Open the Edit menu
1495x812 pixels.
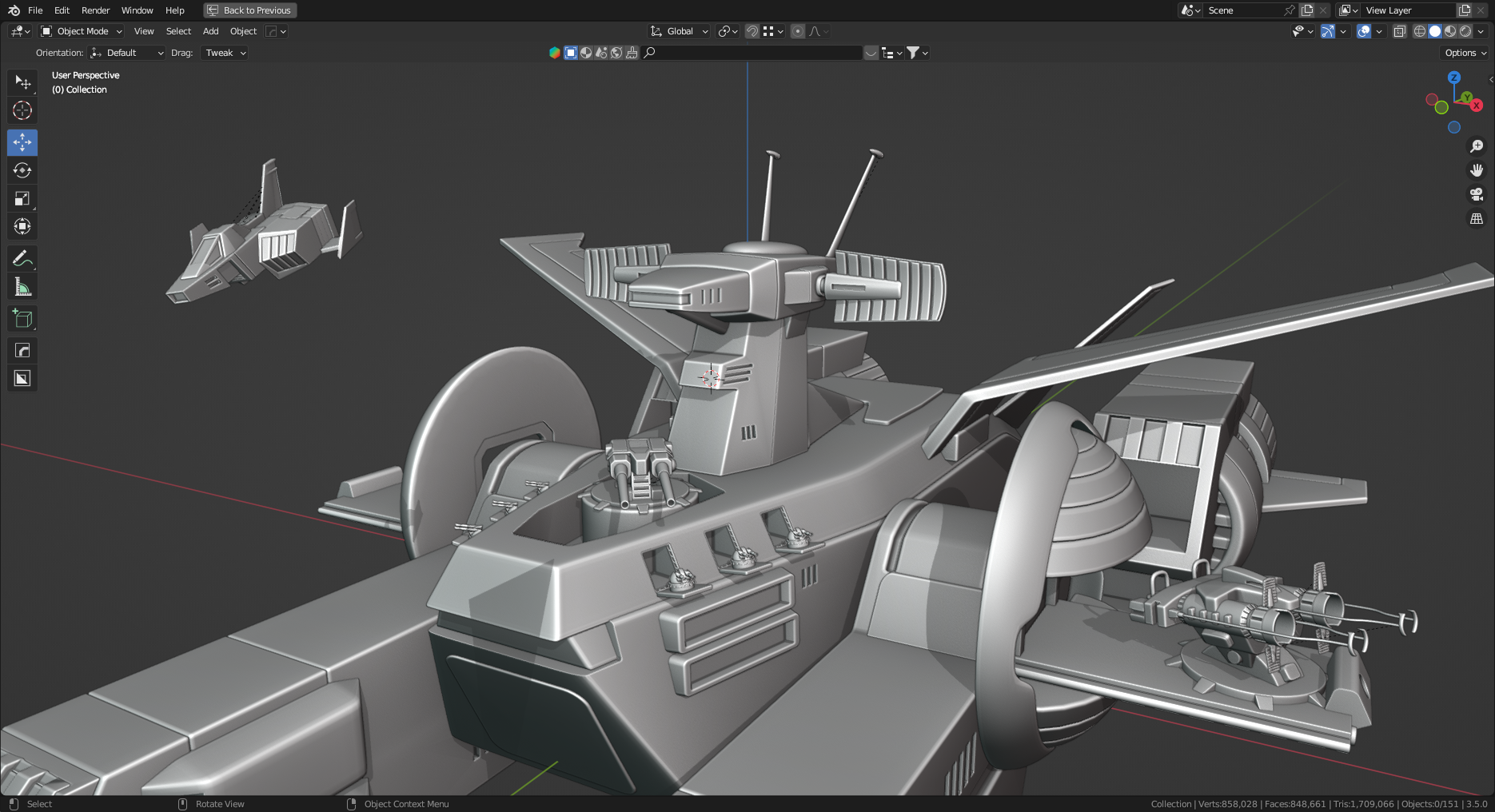[62, 10]
